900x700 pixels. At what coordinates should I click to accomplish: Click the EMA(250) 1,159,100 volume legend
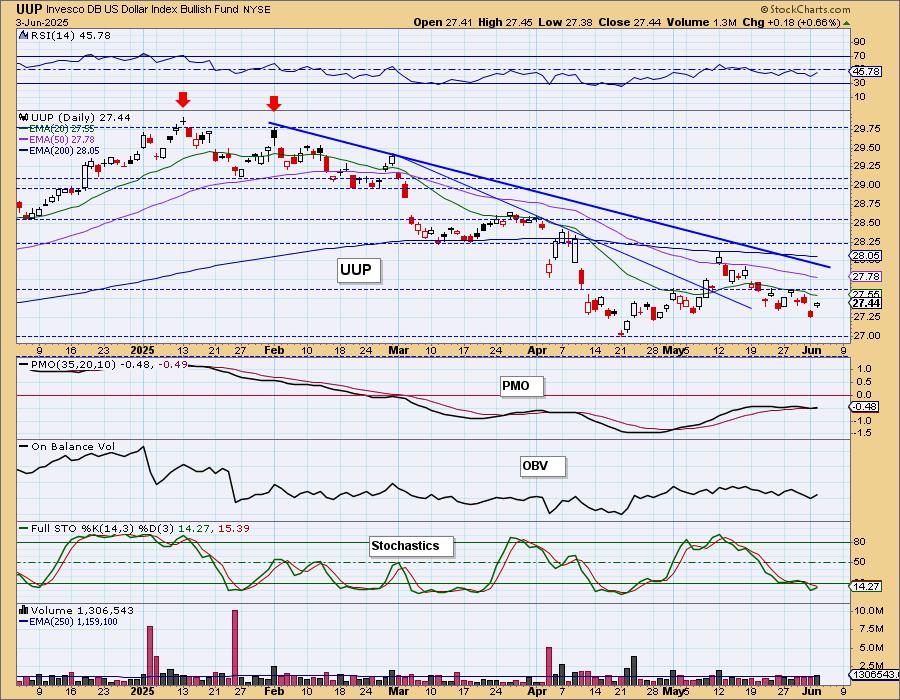[68, 621]
